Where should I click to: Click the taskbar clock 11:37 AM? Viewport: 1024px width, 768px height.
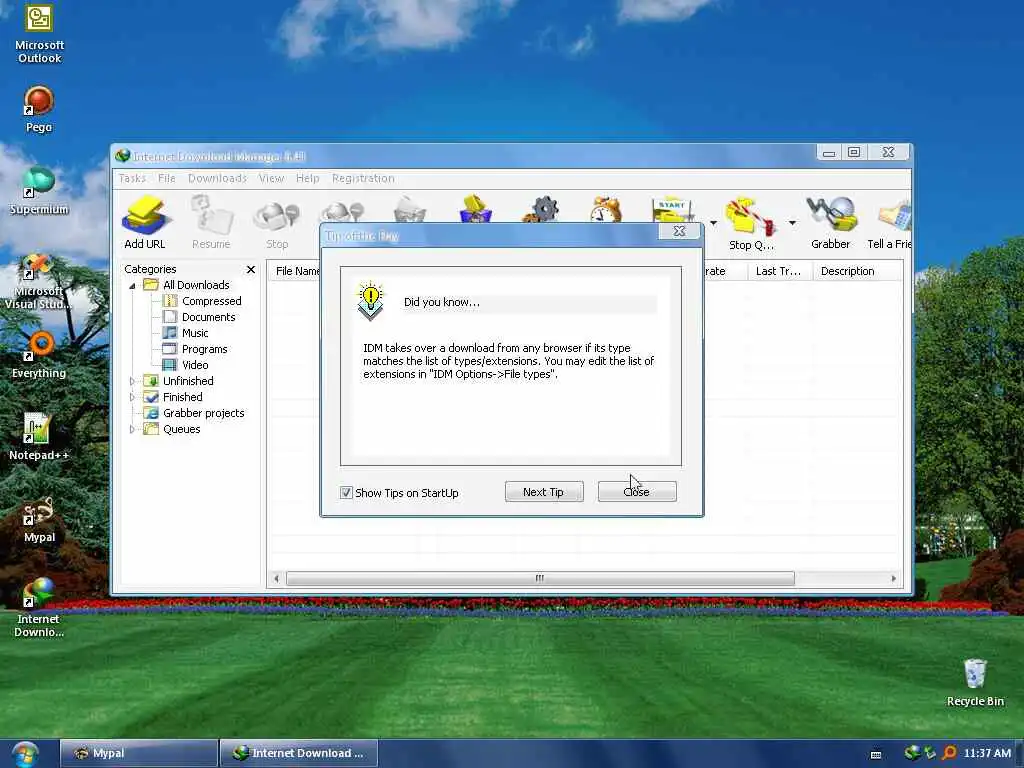tap(987, 753)
